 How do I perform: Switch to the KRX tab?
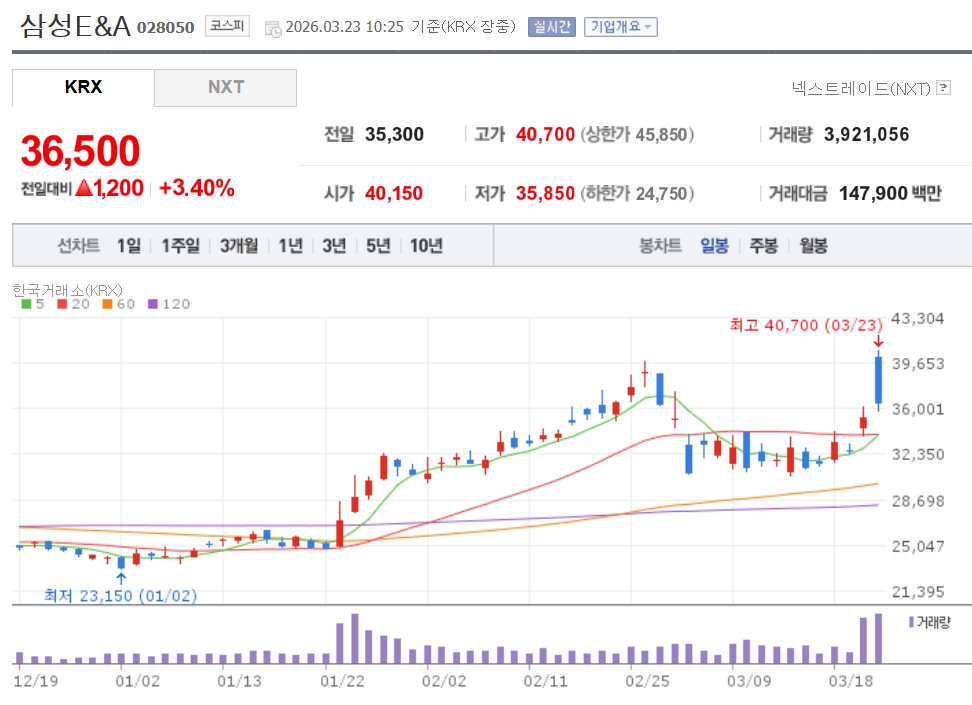pos(83,87)
